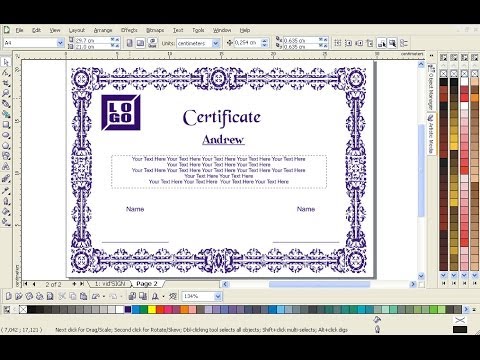Select the Crop tool in the toolbox
Screen dimensions: 480x360
pos(6,83)
